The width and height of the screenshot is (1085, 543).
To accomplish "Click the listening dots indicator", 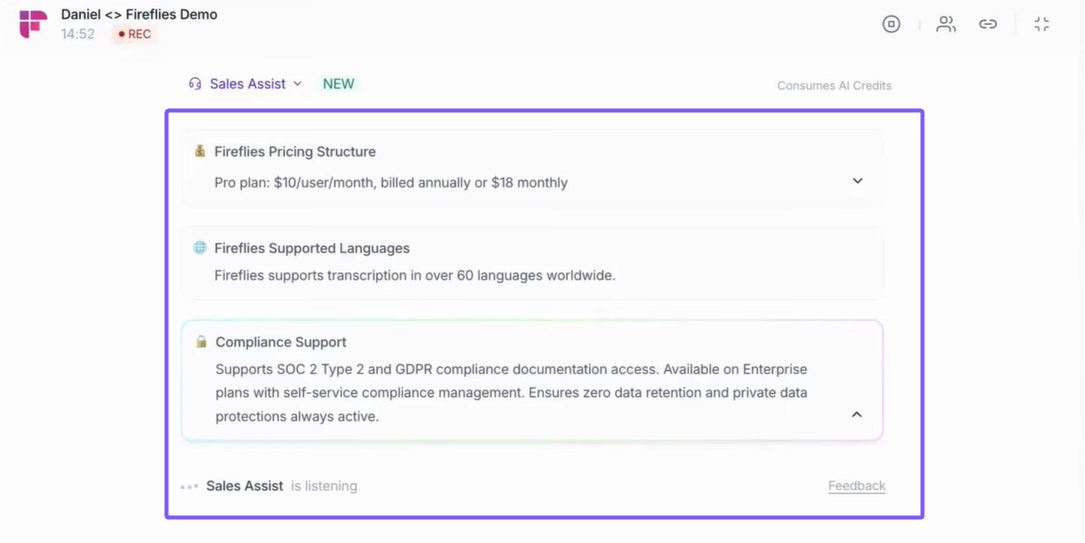I will [x=189, y=487].
